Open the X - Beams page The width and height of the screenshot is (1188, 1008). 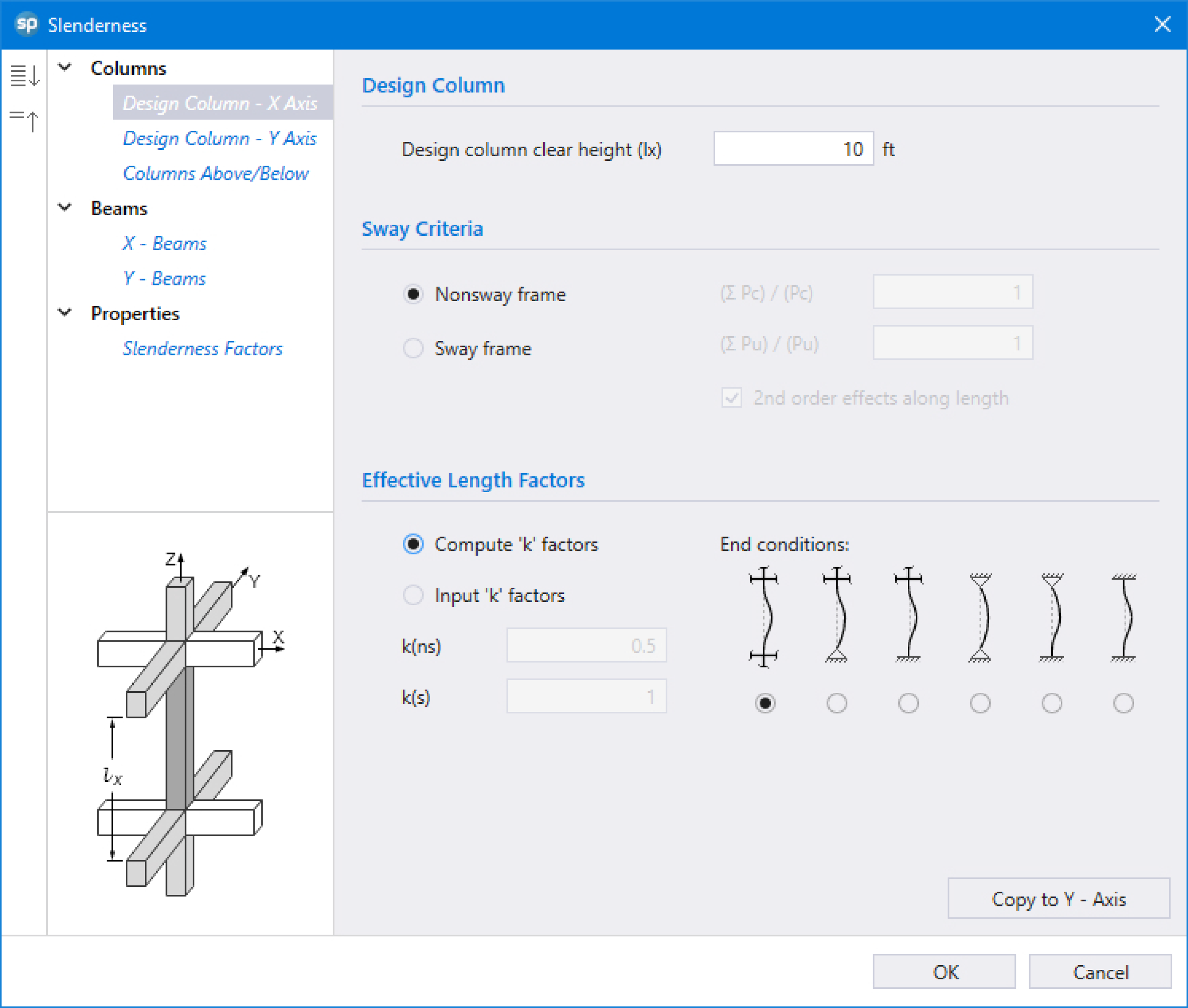pos(164,243)
